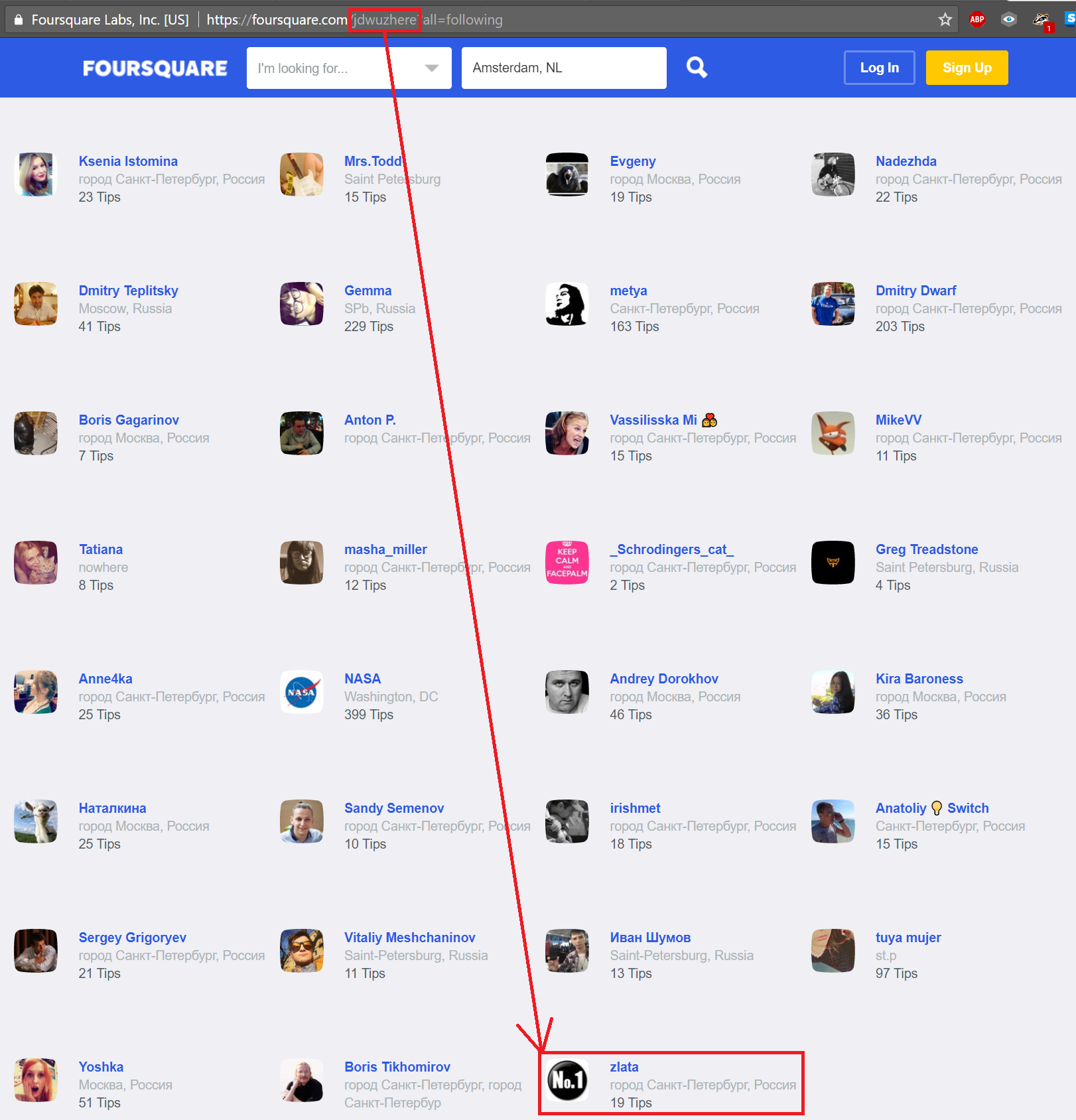Screen dimensions: 1076x1120
Task: Open Boris Tikhomirov's profile link
Action: [x=397, y=1067]
